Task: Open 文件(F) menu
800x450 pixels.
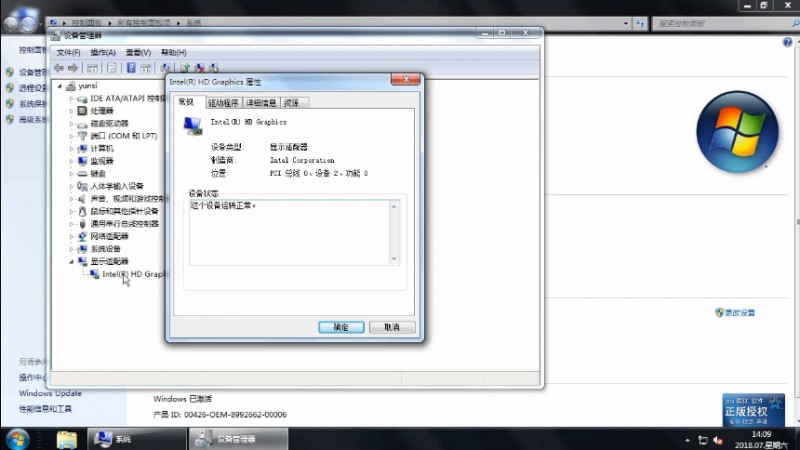Action: point(68,53)
